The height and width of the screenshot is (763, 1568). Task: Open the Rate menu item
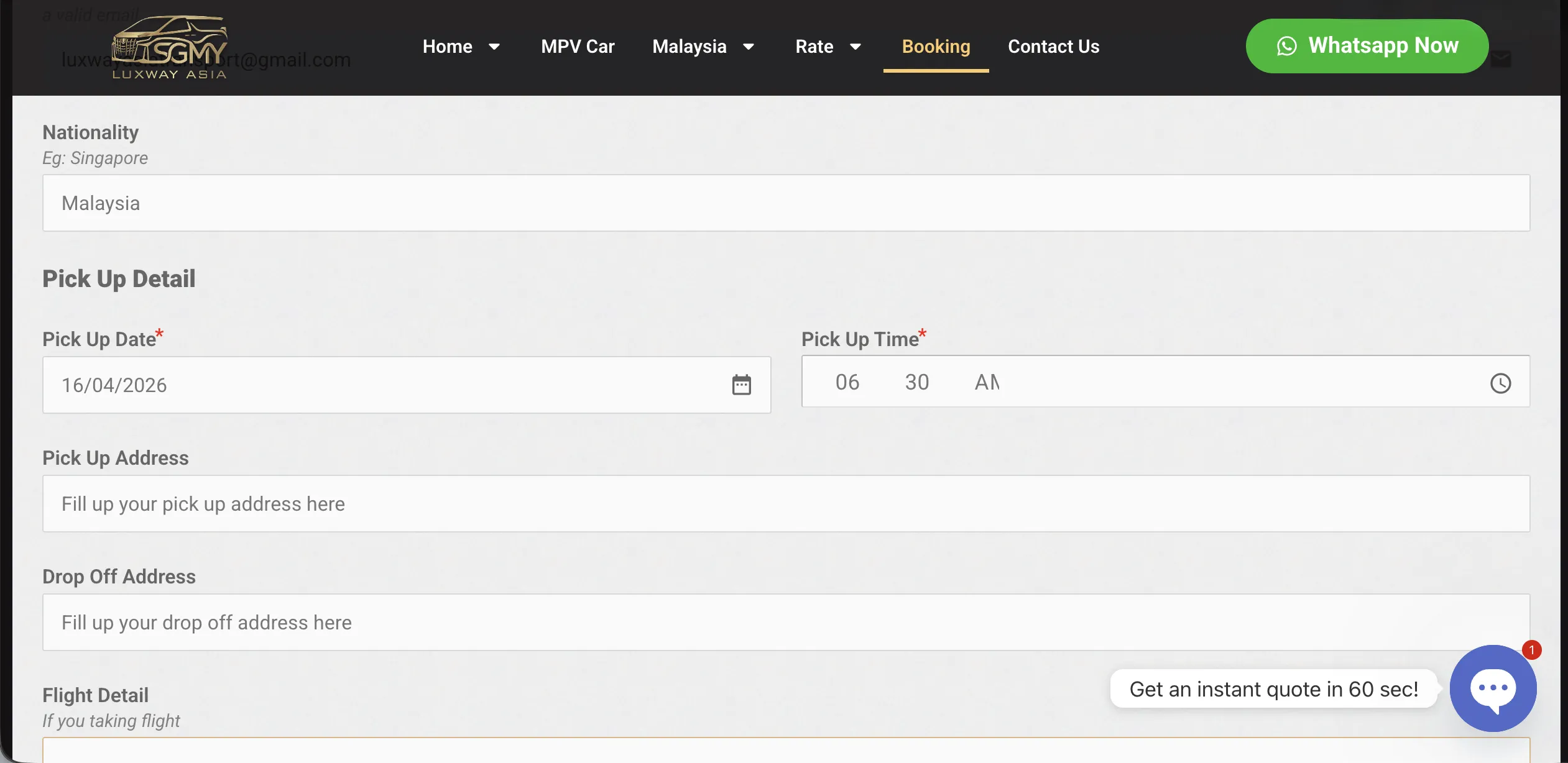814,47
